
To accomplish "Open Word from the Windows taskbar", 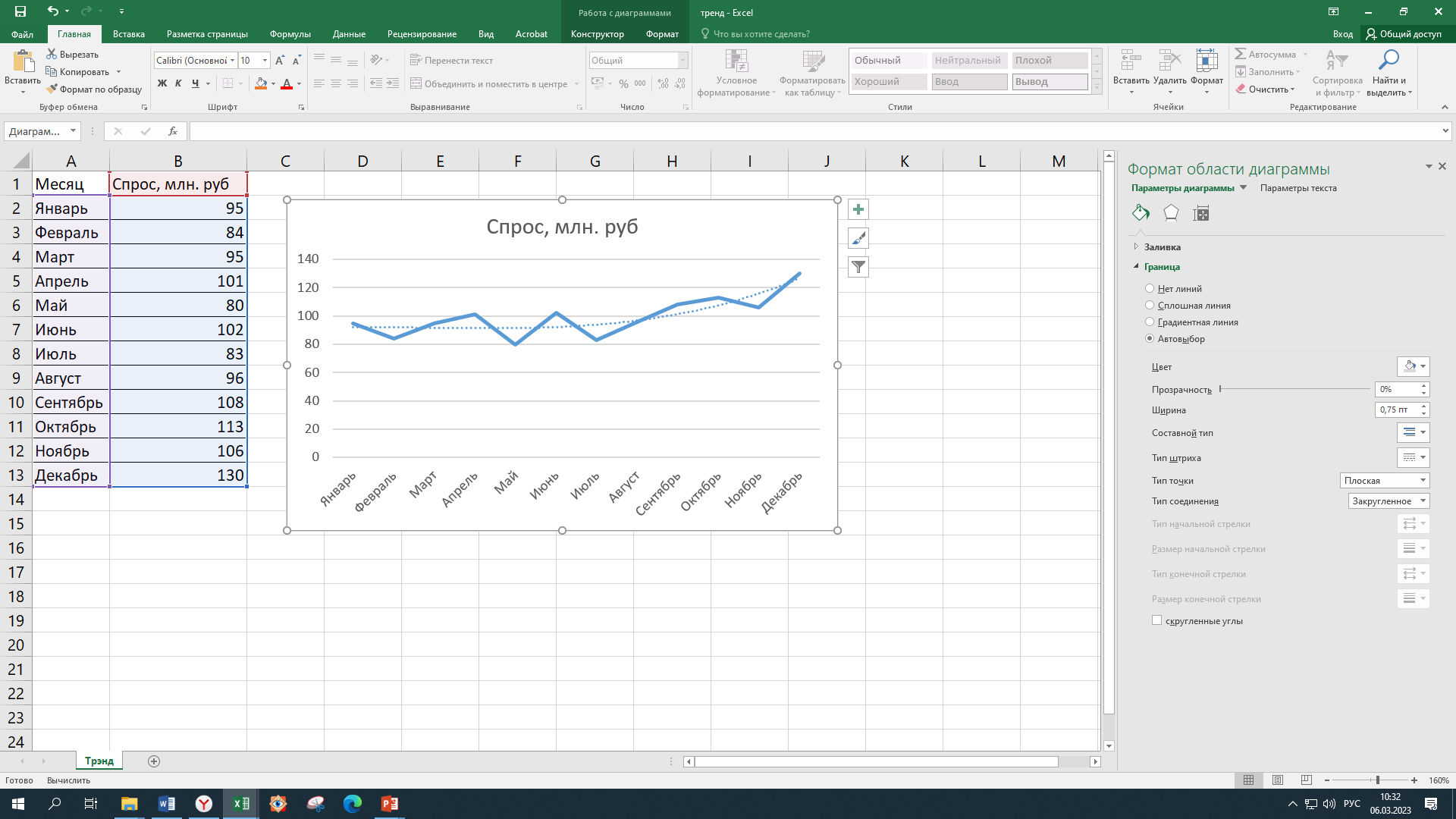I will [x=166, y=804].
